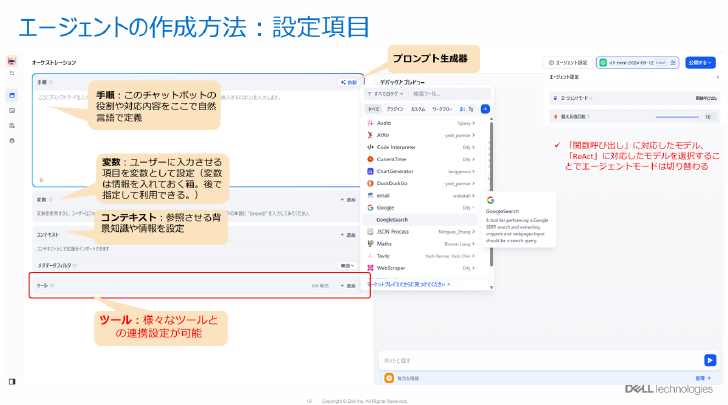This screenshot has height=405, width=728.
Task: Click the blue plus button in tool panel
Action: pyautogui.click(x=485, y=109)
